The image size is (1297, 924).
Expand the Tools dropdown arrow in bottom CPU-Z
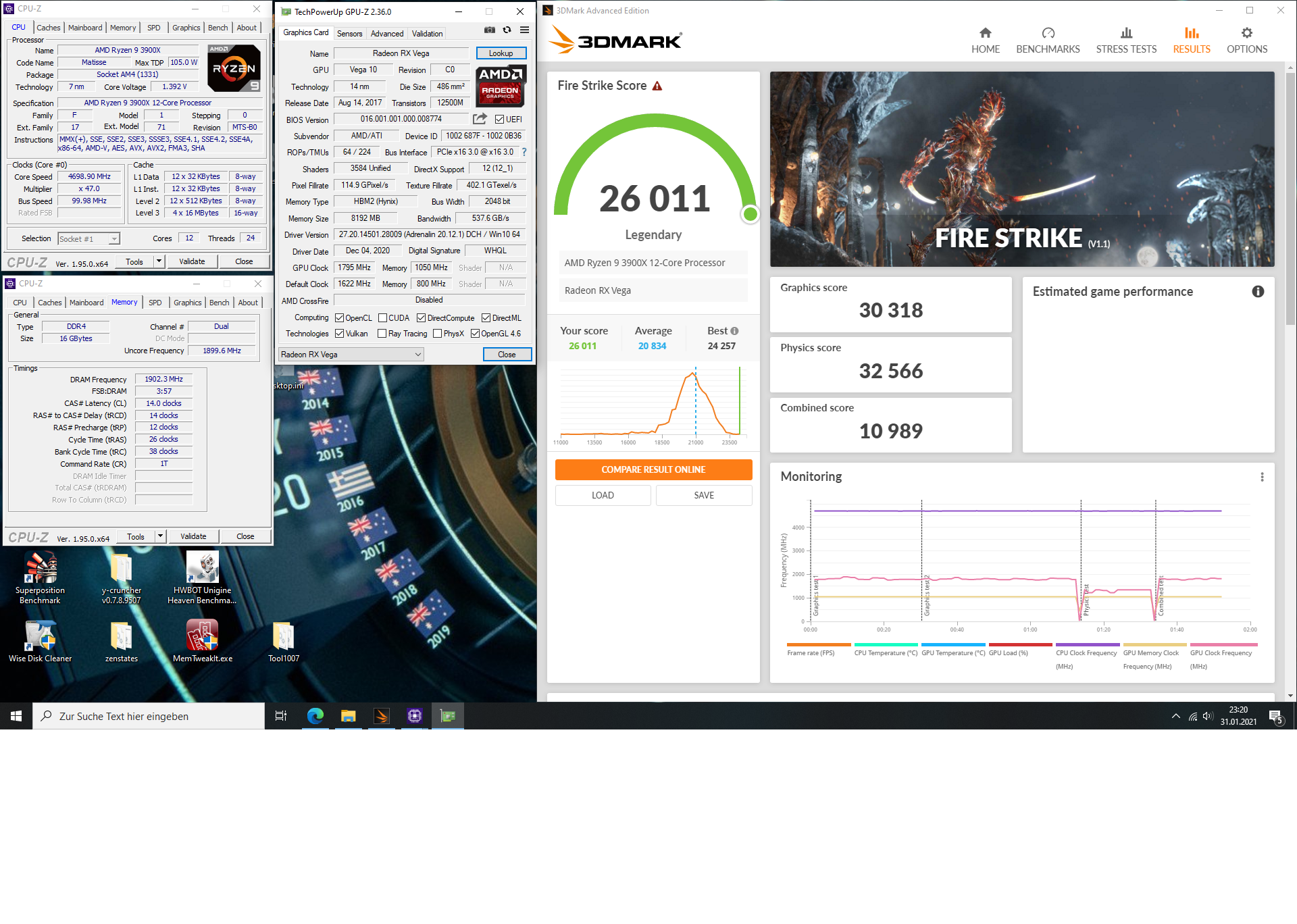pos(161,536)
